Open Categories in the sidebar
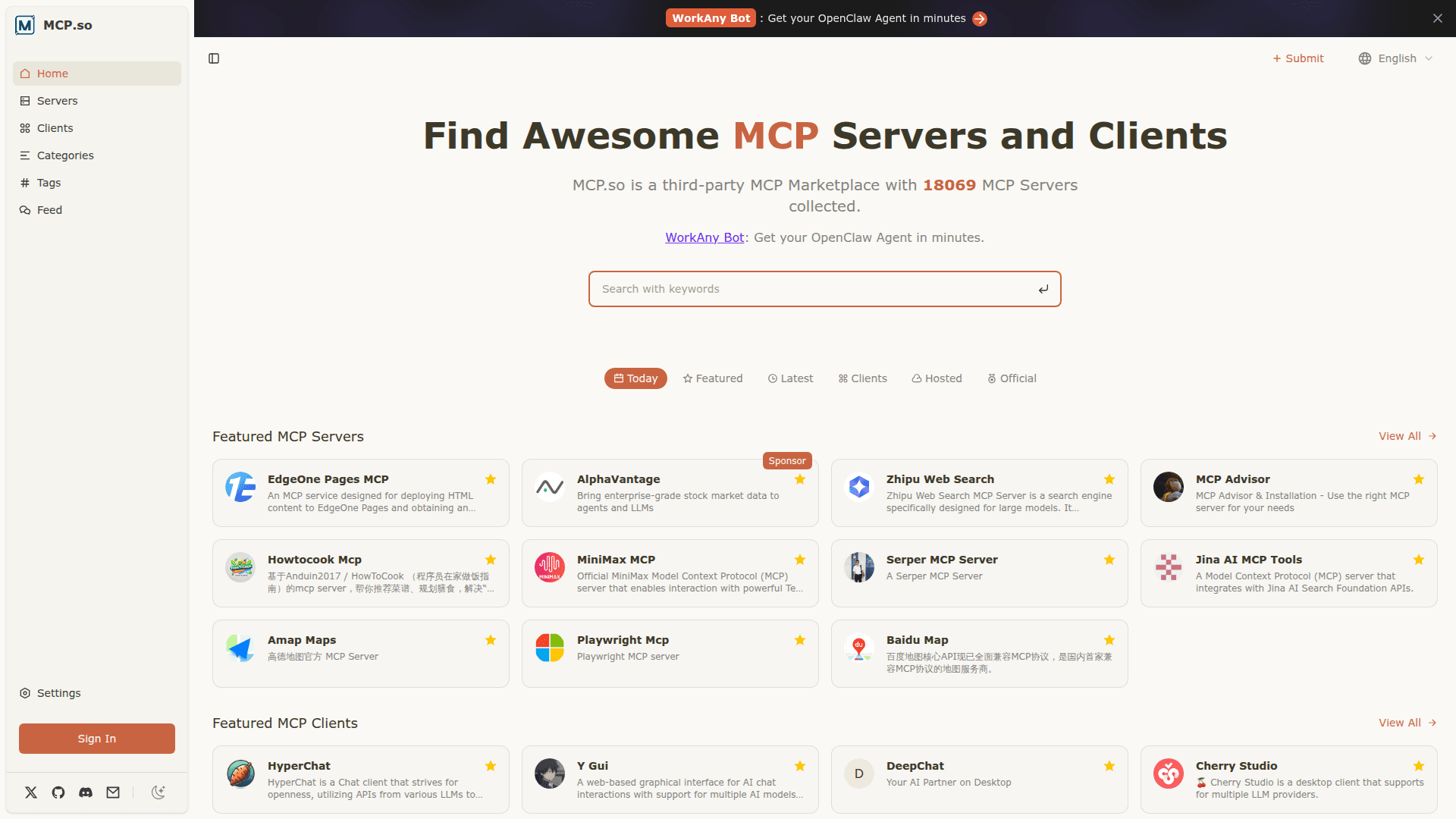This screenshot has width=1456, height=819. (65, 155)
